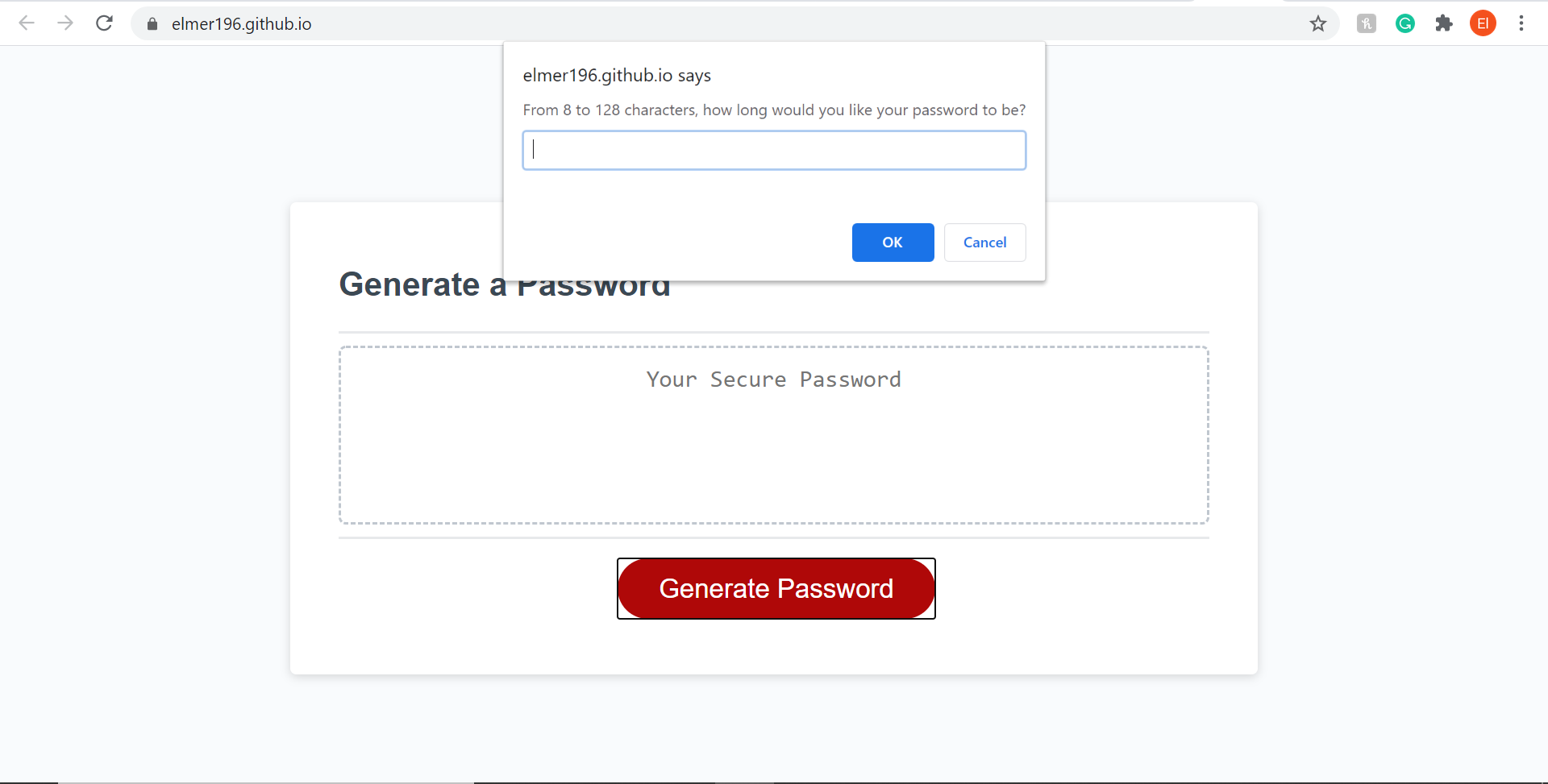Select the 'Generate a Password' heading text
Screen dimensions: 1548x784
[505, 284]
